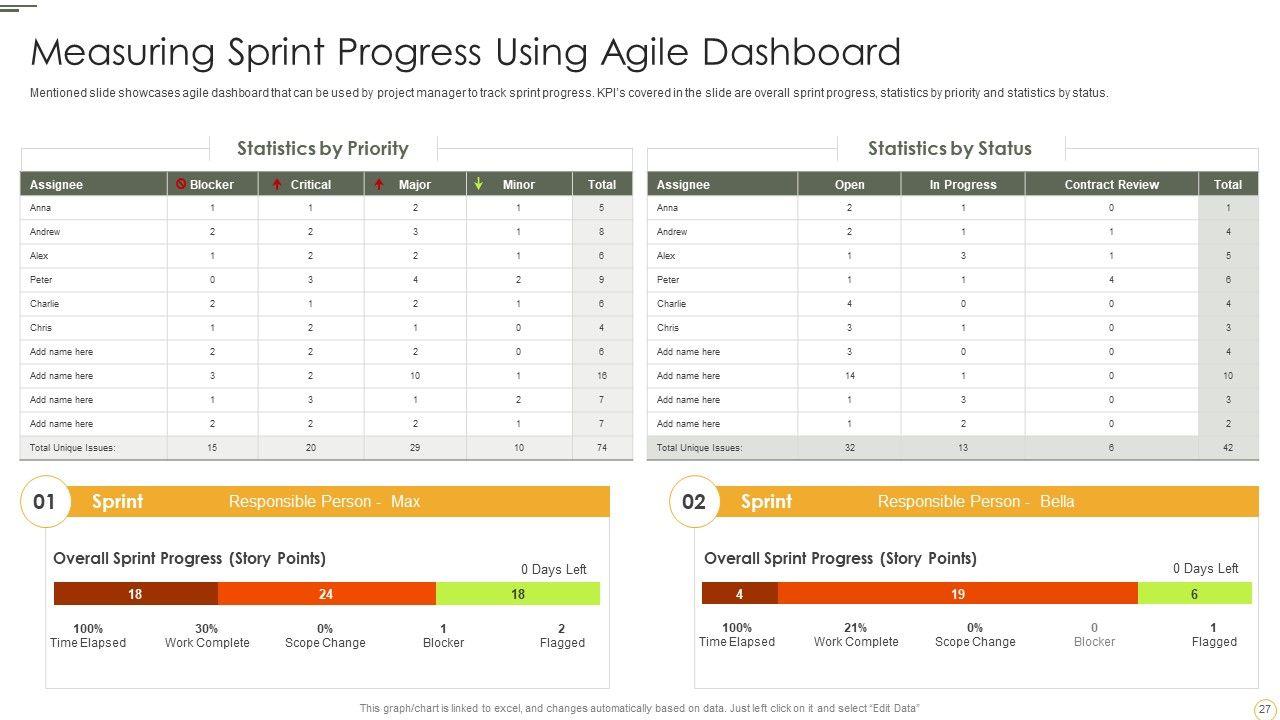Screen dimensions: 1280x720
Task: Click the orange 24 progress segment
Action: point(326,594)
